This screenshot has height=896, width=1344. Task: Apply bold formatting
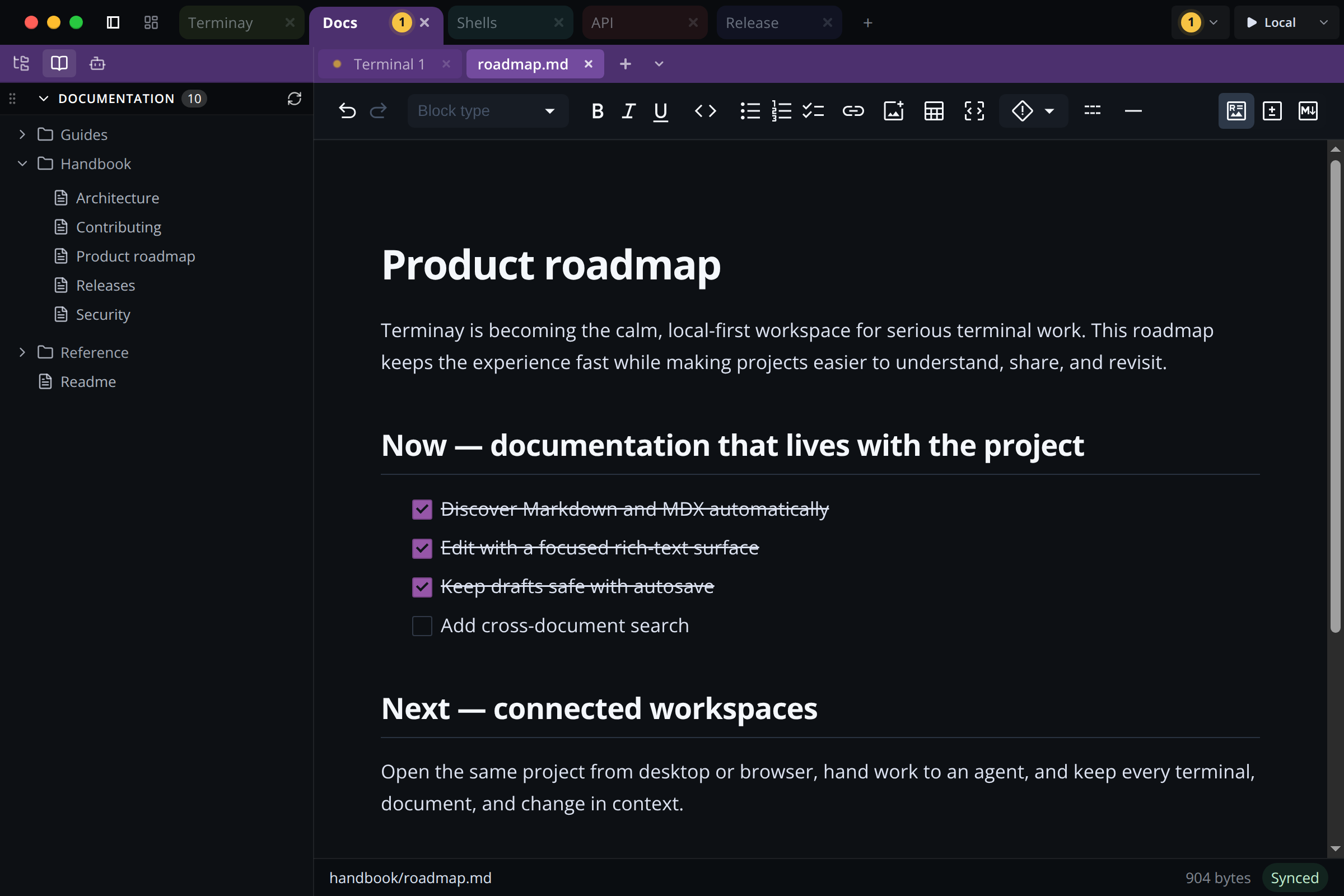(x=597, y=111)
